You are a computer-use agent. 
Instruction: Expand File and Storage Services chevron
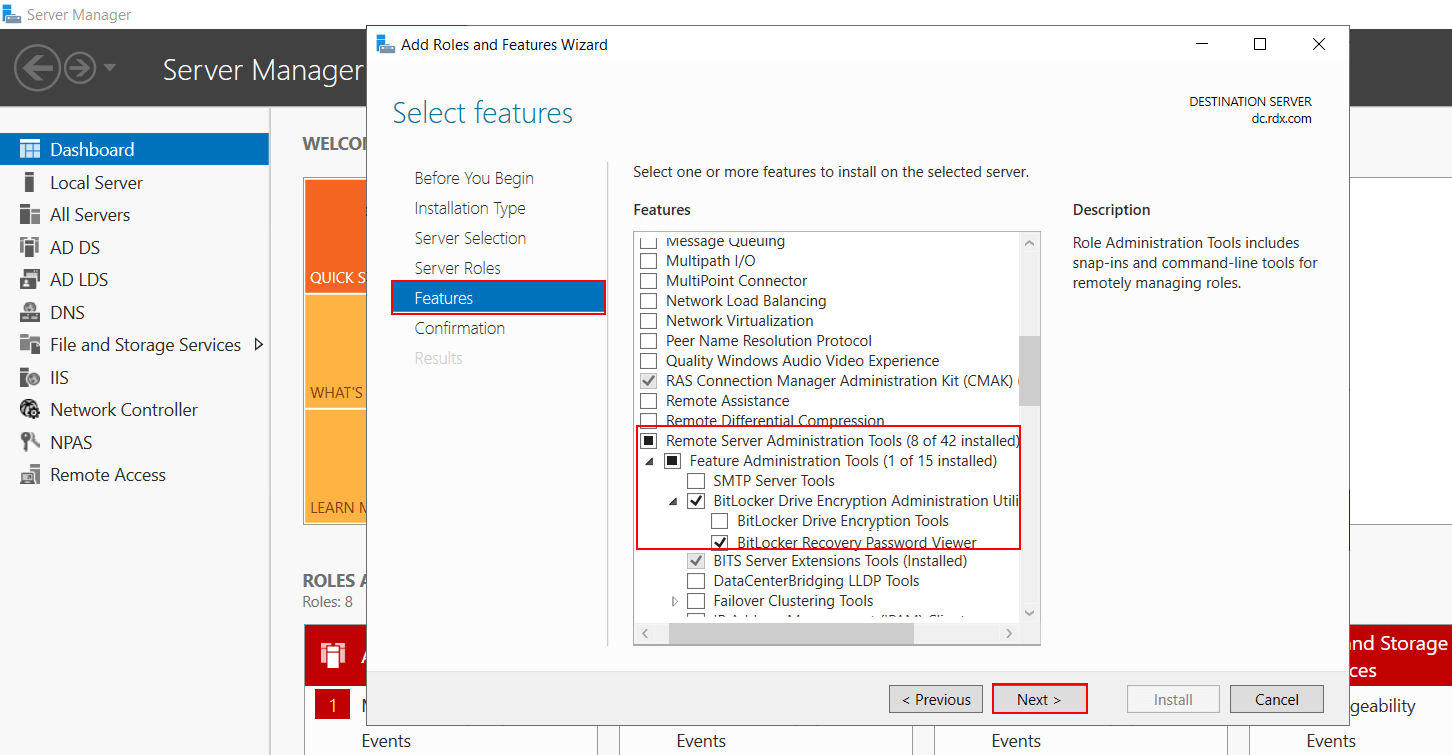[257, 344]
